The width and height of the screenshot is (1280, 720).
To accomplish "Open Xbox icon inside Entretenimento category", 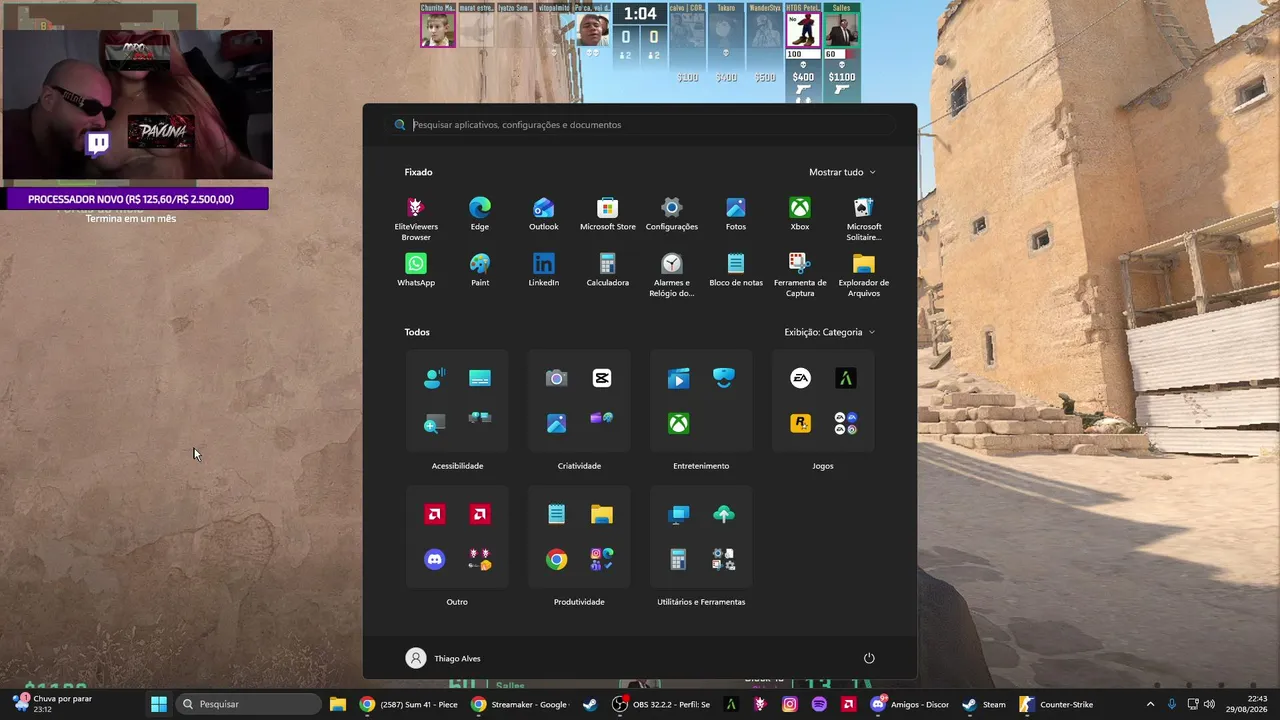I will pyautogui.click(x=679, y=423).
